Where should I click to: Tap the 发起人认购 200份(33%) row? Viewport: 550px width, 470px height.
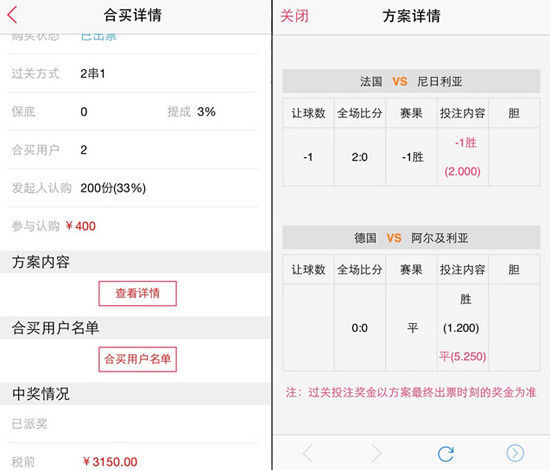click(x=133, y=188)
